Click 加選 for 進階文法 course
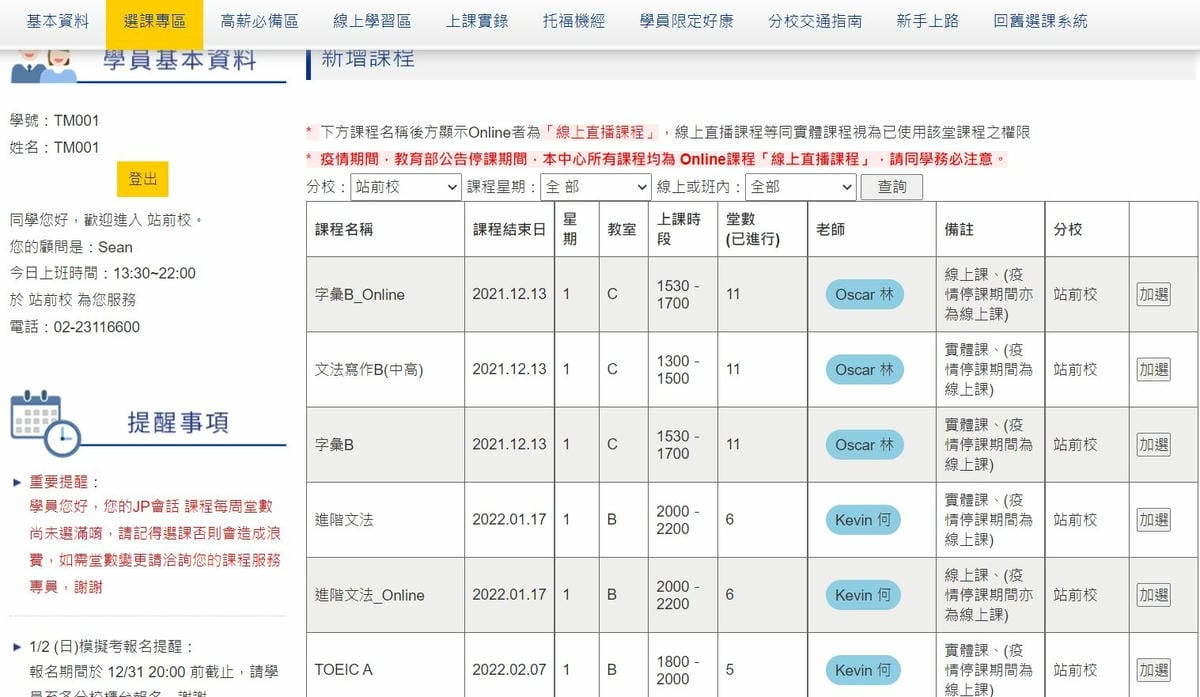 [x=1153, y=519]
